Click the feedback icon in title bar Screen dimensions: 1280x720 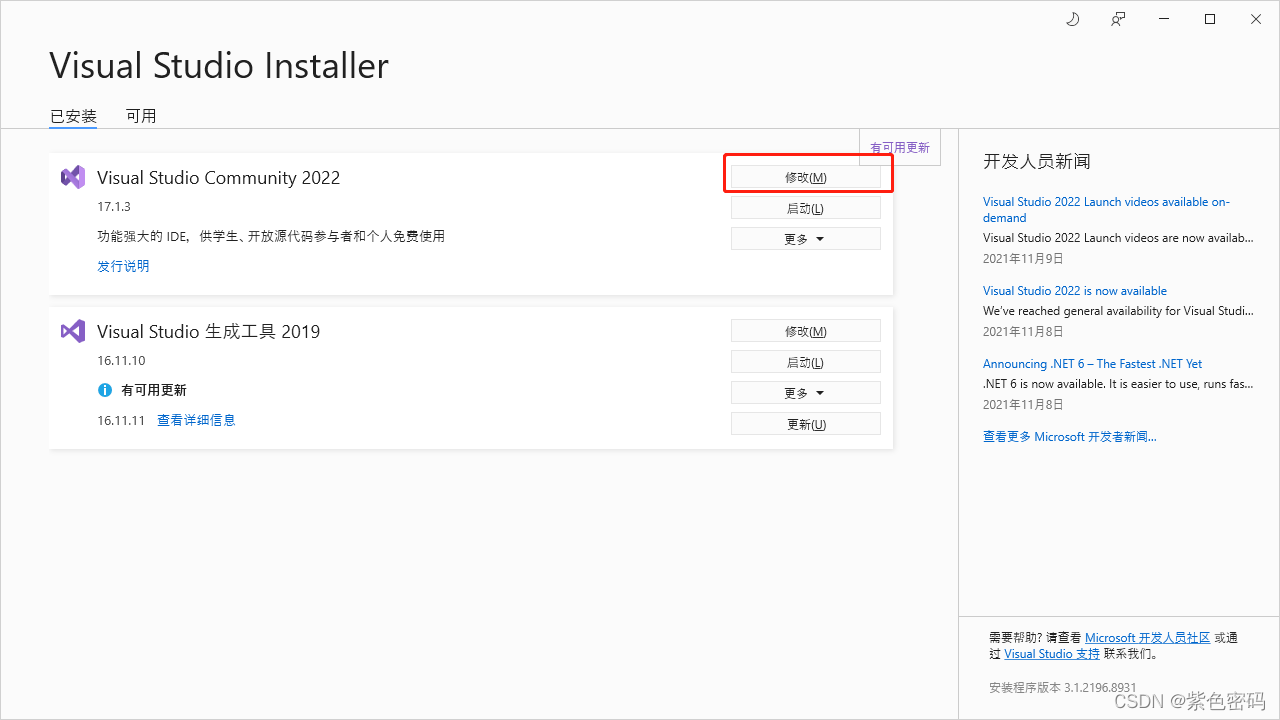click(x=1118, y=19)
